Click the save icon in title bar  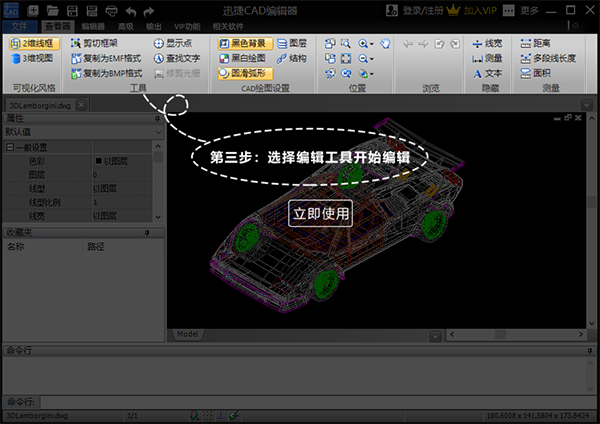tap(72, 11)
